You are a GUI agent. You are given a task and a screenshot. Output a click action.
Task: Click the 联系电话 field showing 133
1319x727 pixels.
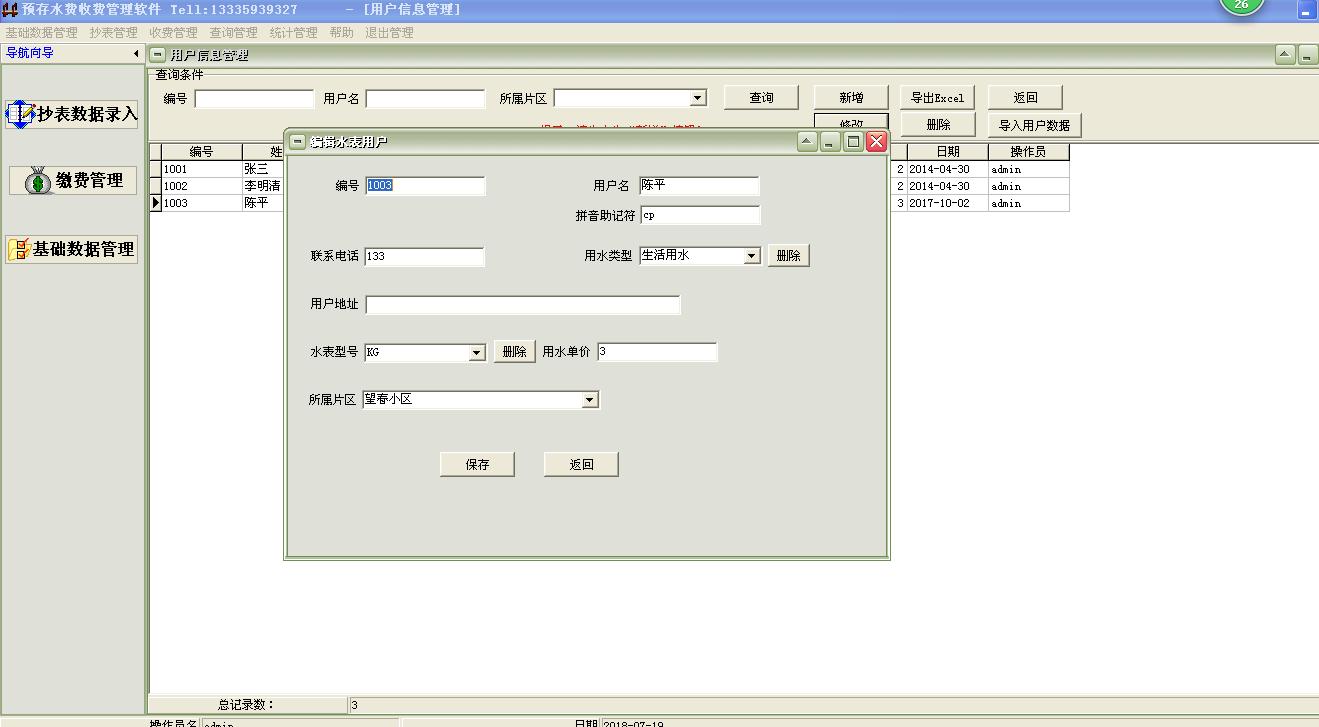click(x=425, y=256)
